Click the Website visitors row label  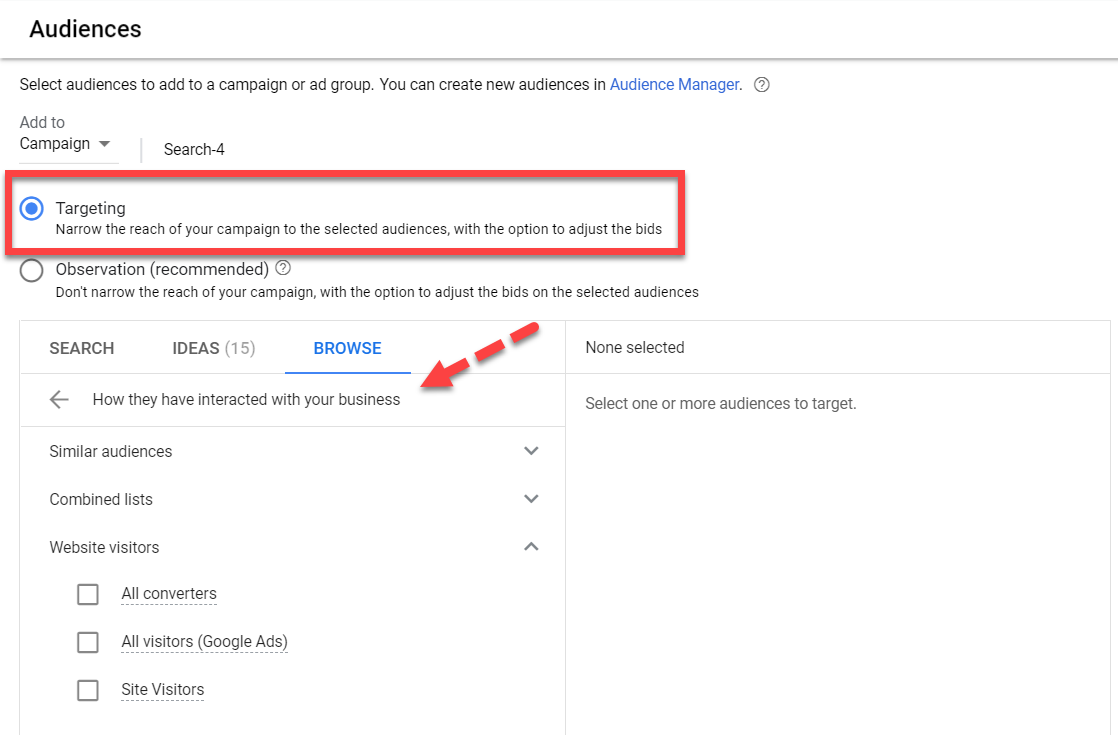[104, 548]
